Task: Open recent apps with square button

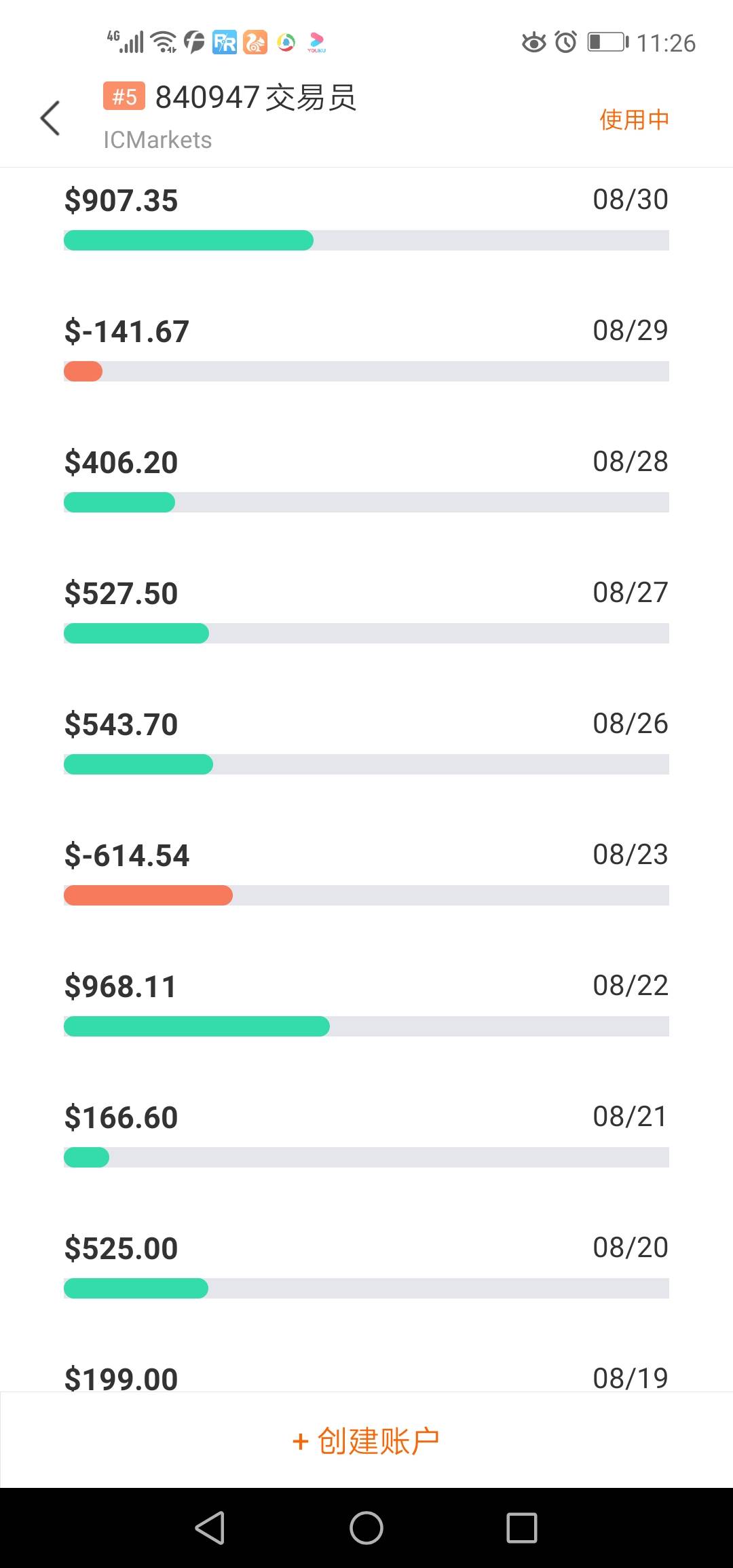Action: pyautogui.click(x=521, y=1528)
